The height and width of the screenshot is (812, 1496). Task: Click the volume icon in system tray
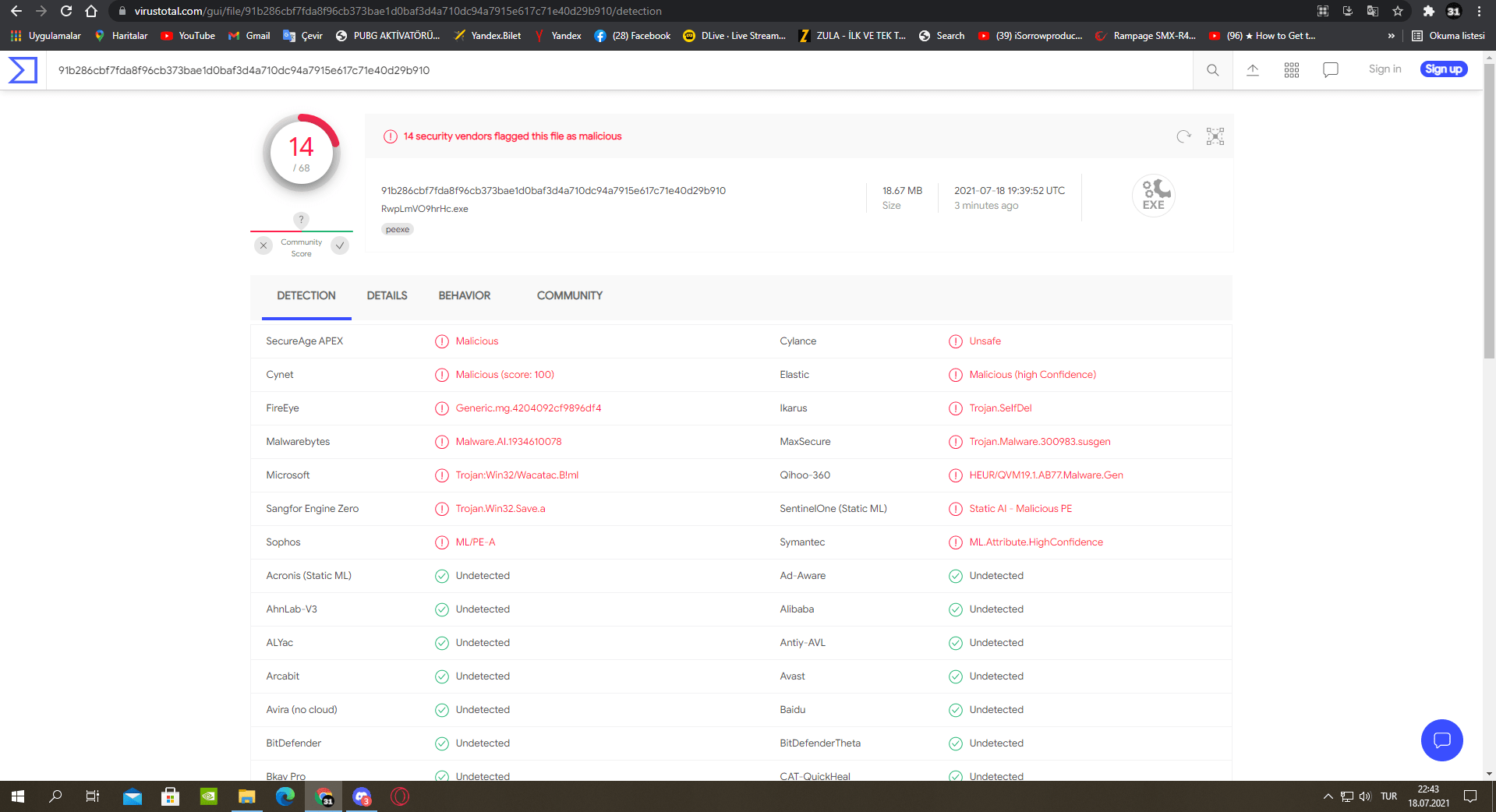point(1365,796)
